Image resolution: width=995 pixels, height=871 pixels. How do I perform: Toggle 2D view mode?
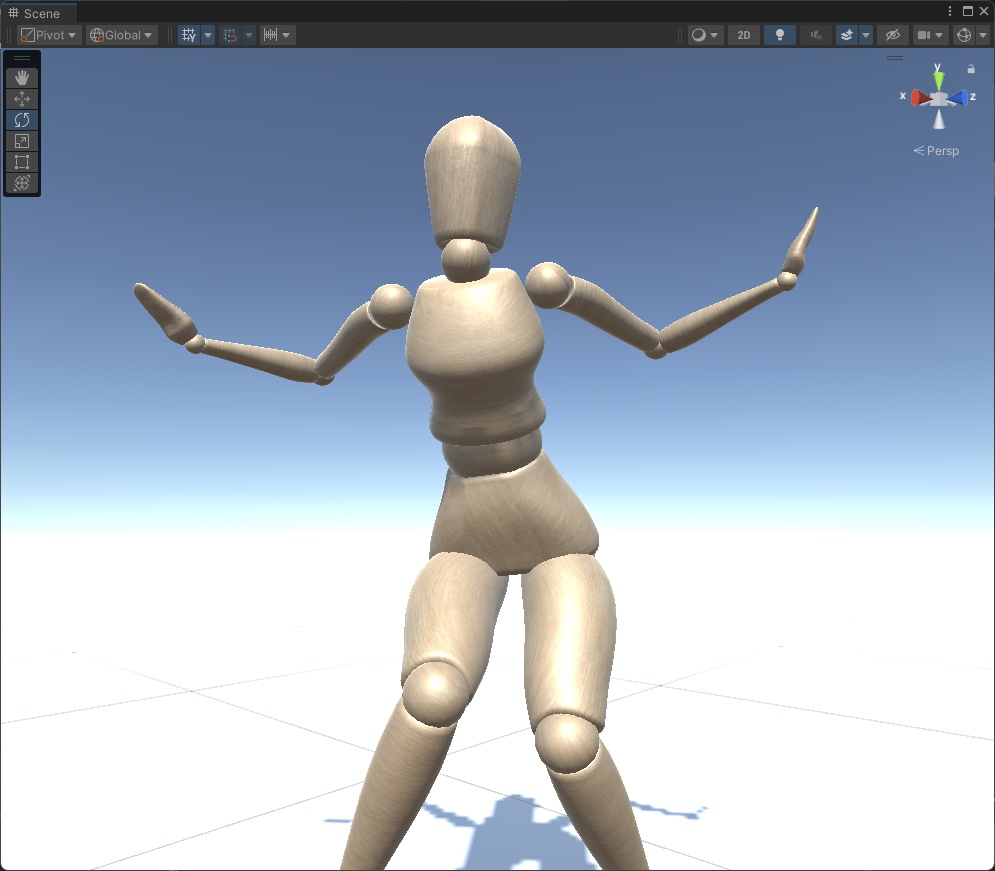click(x=744, y=35)
